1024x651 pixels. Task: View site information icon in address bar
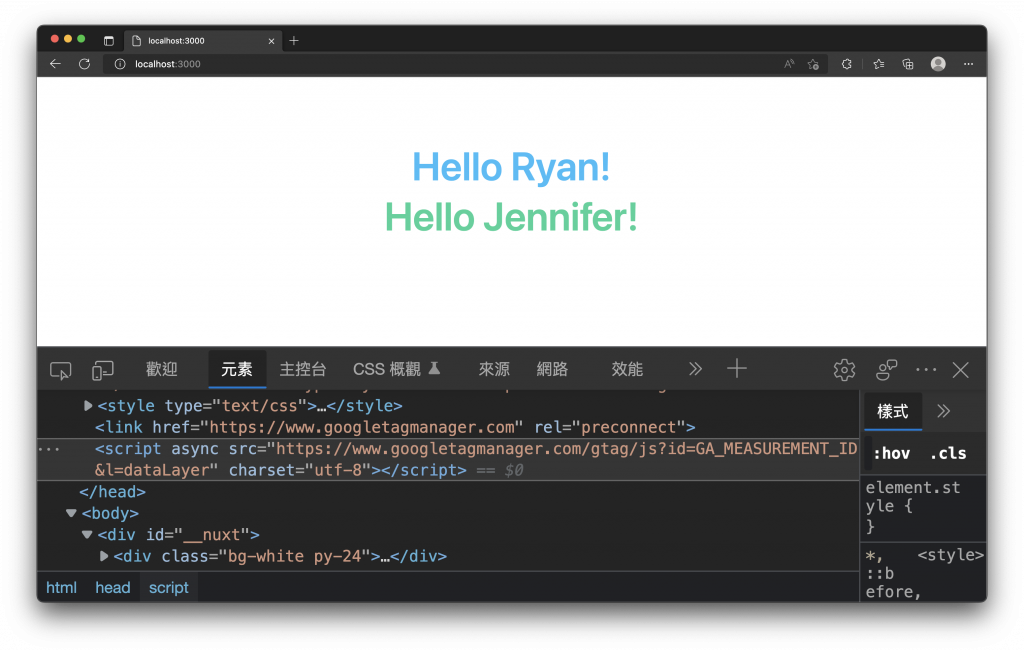120,64
